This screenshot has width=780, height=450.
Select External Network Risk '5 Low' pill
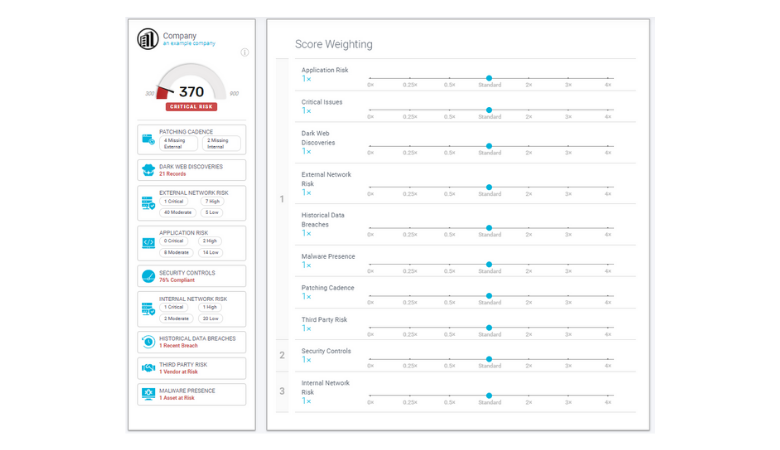212,212
